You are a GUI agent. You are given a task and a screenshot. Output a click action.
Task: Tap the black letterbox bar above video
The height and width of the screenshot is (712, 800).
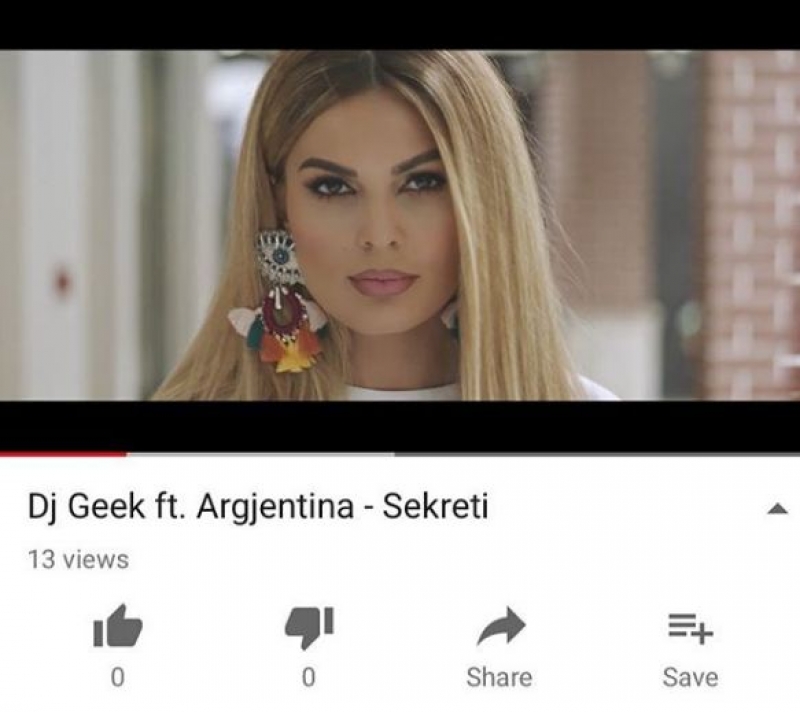tap(400, 24)
